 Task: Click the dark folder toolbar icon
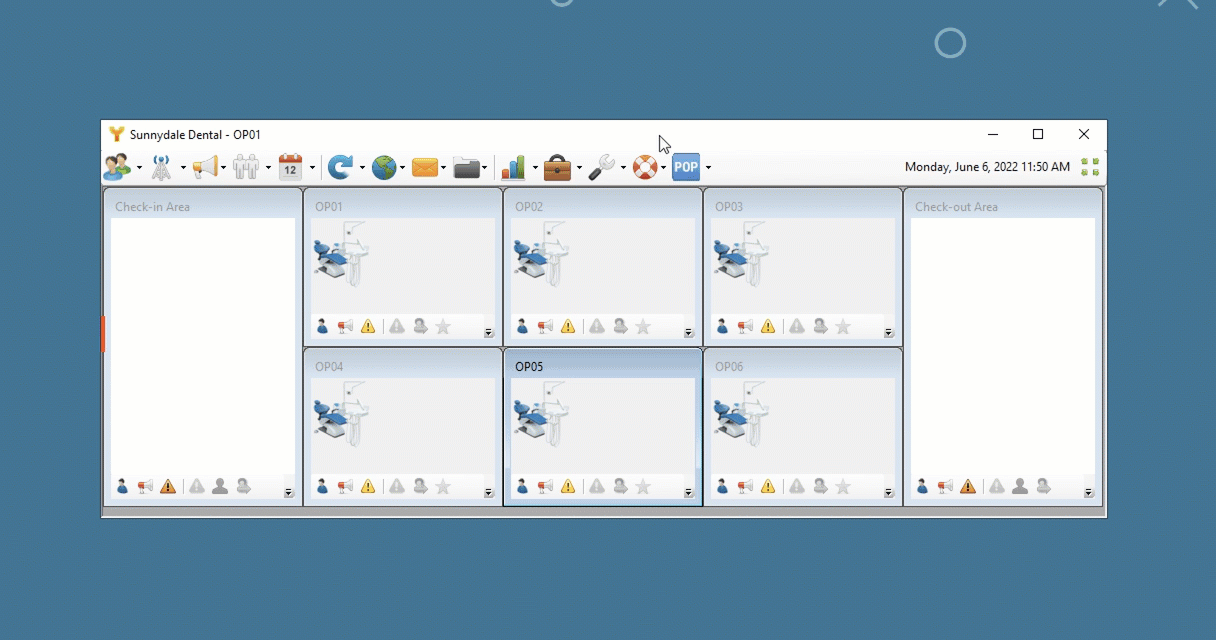466,167
